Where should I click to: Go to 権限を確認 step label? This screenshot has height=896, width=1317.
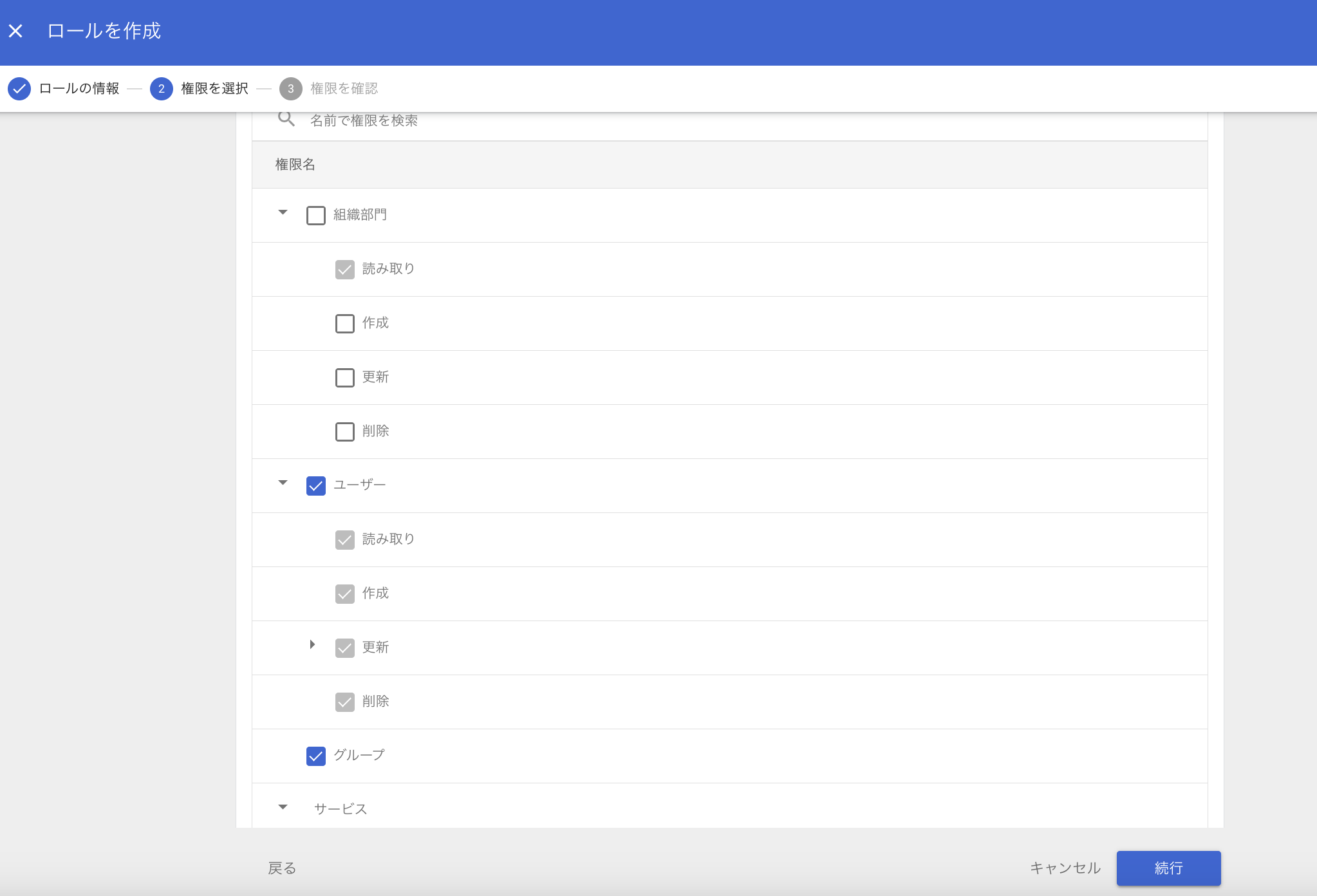344,89
